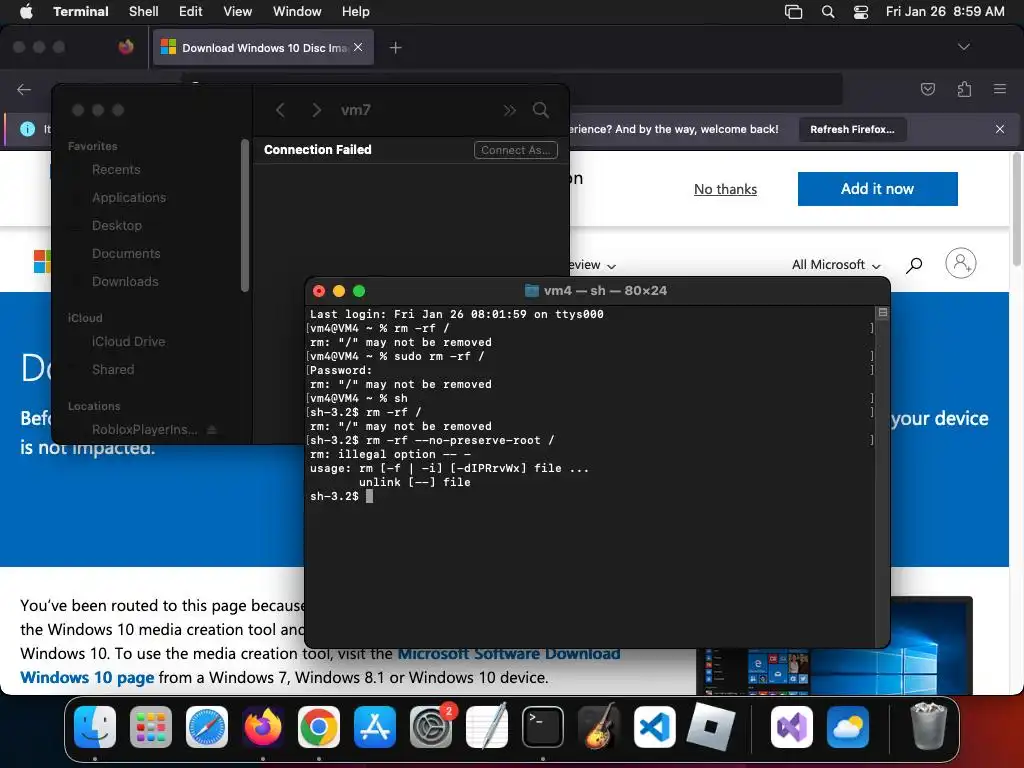The height and width of the screenshot is (768, 1024).
Task: Open Firefox from the Dock
Action: (263, 727)
